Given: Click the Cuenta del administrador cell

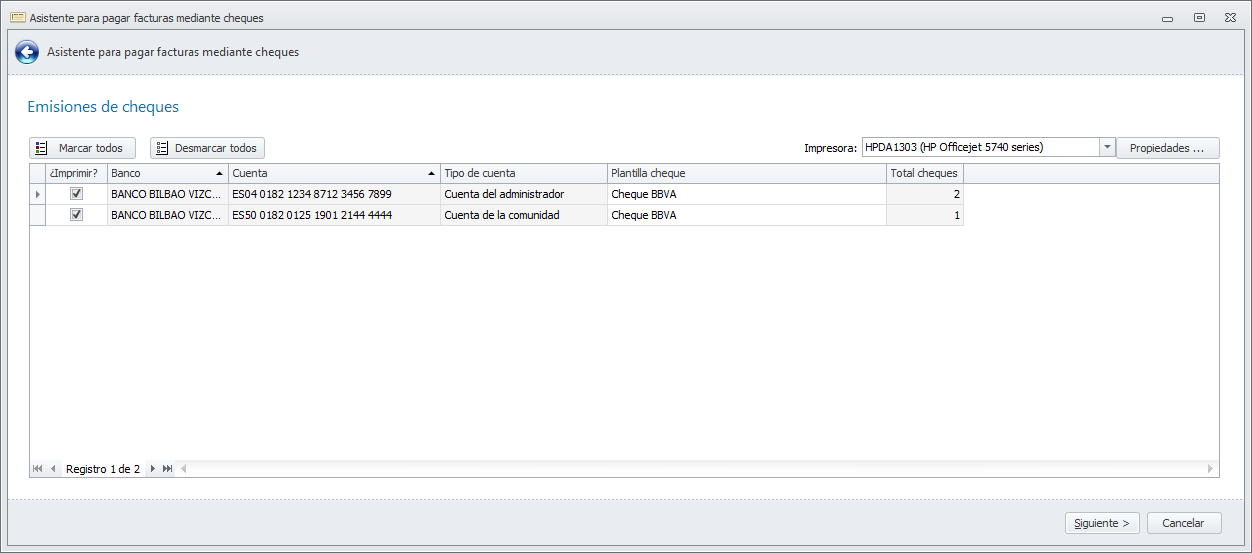Looking at the screenshot, I should pyautogui.click(x=523, y=194).
